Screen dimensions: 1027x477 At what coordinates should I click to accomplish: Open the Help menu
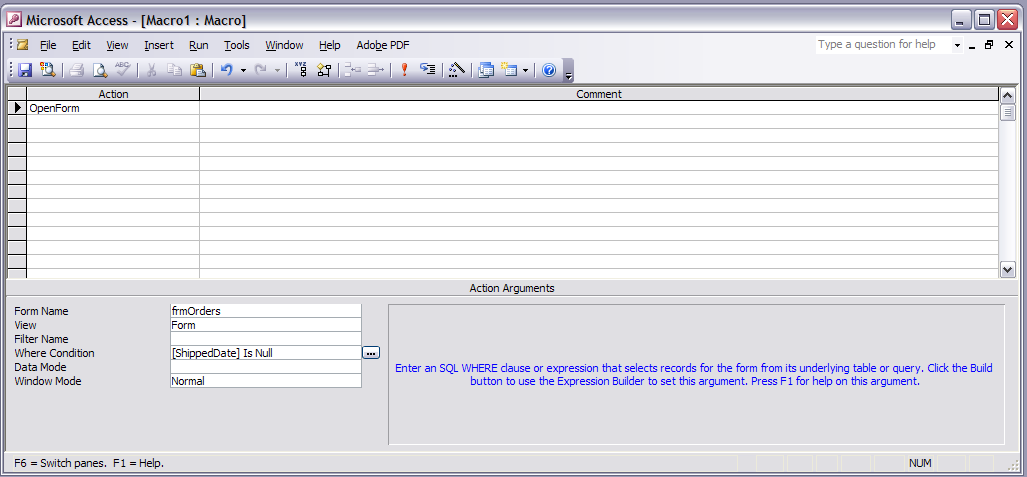coord(329,45)
